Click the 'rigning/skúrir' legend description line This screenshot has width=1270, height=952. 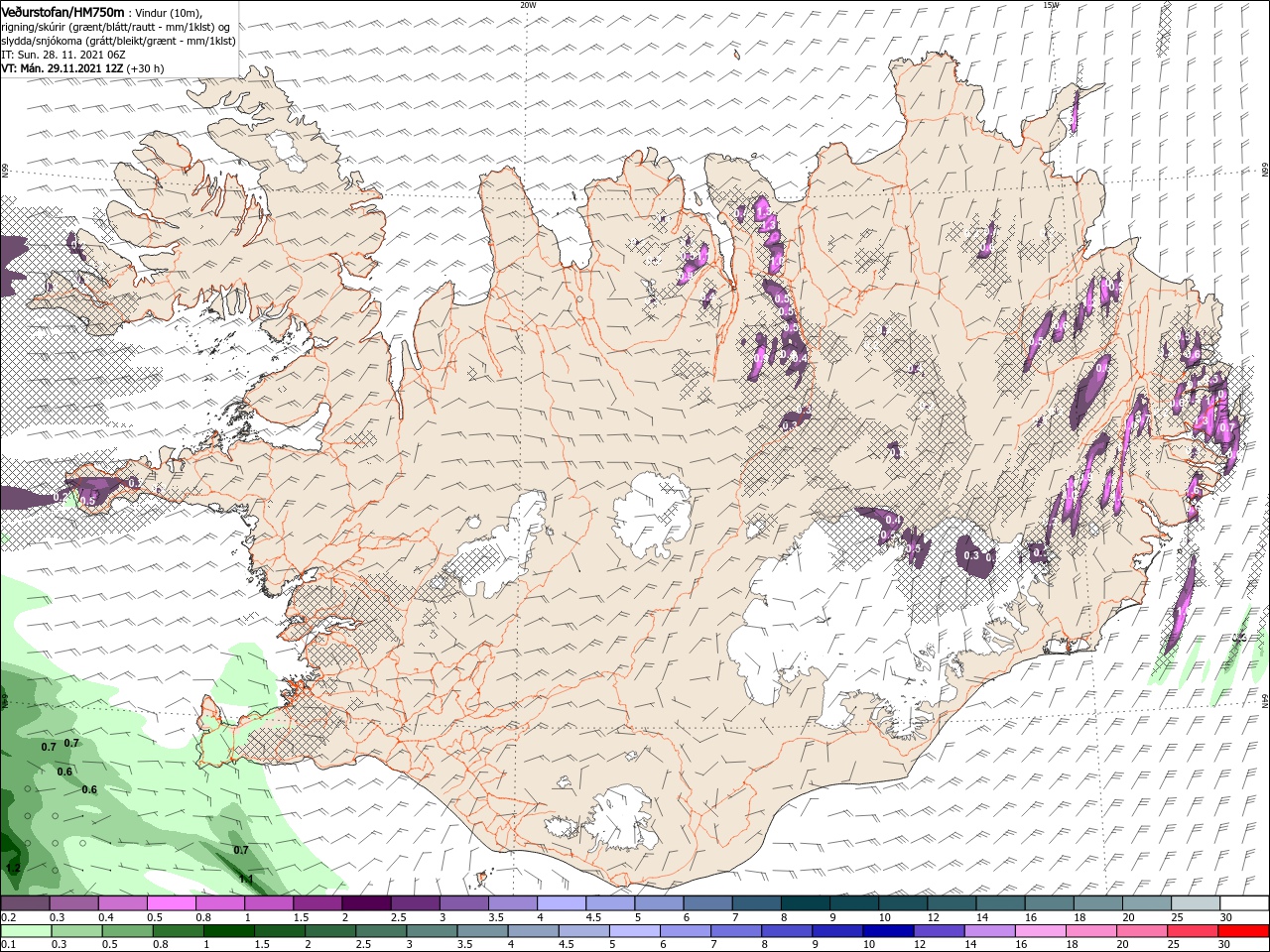(115, 27)
